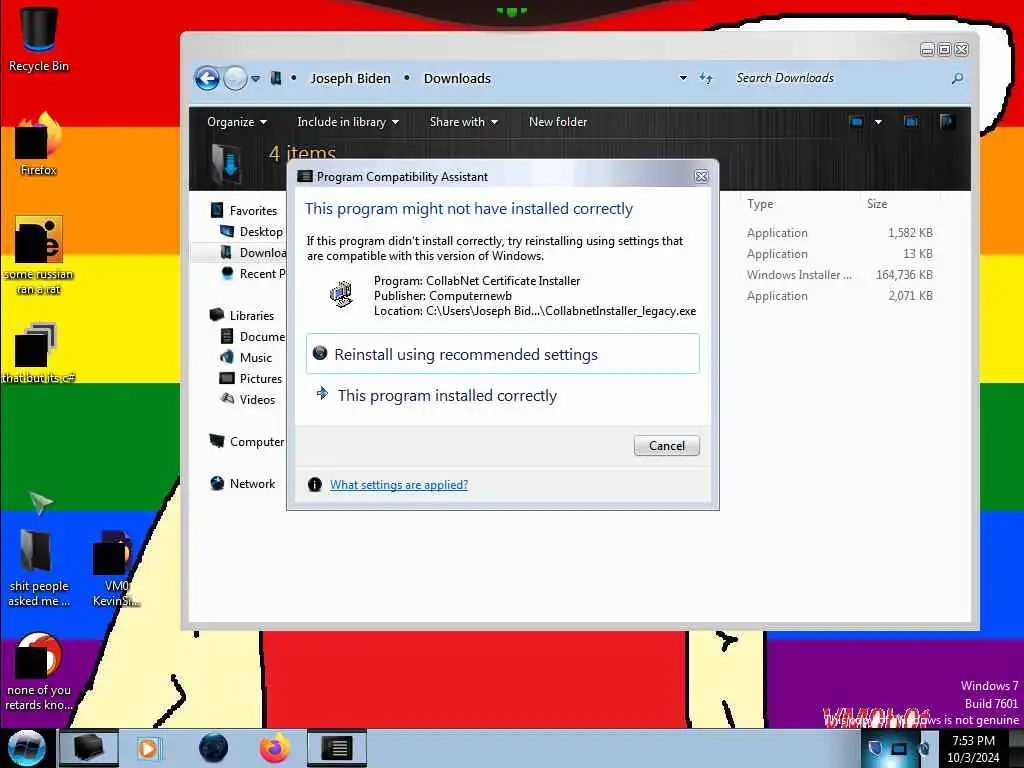The height and width of the screenshot is (768, 1024).
Task: Open the Windows Start orb
Action: pos(27,748)
